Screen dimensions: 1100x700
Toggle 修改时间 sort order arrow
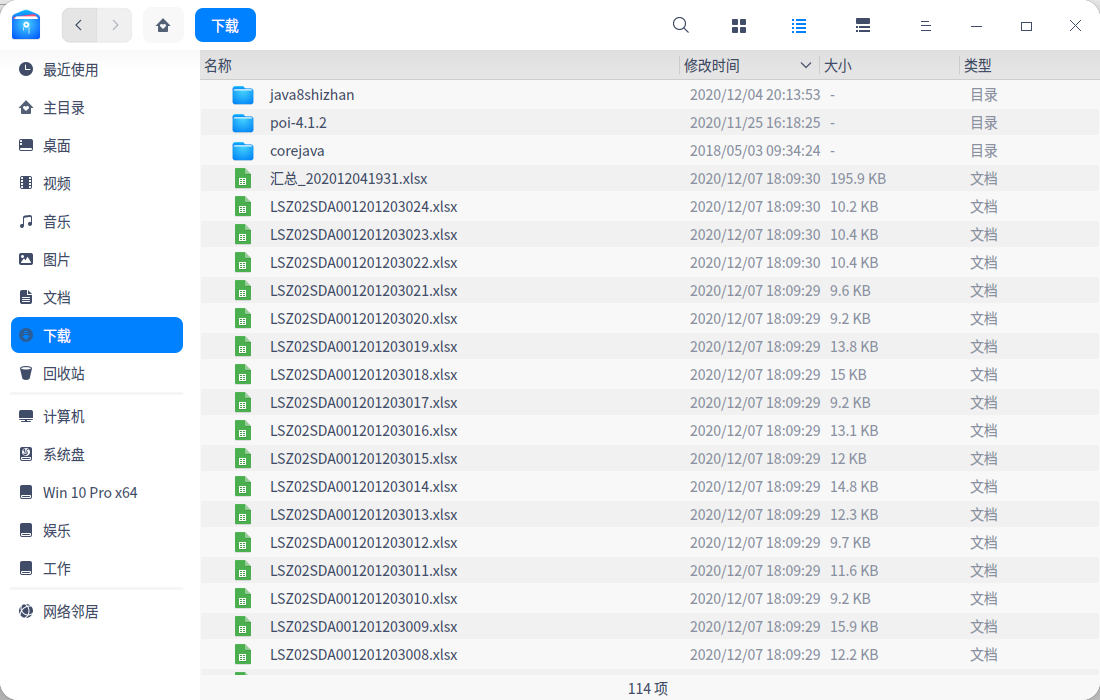[x=805, y=65]
